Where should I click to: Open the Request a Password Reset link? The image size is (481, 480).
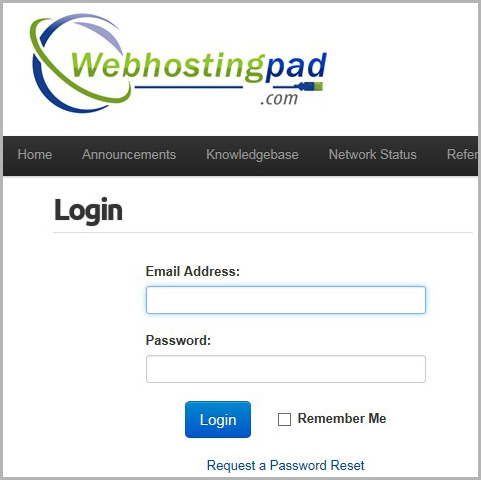click(286, 465)
